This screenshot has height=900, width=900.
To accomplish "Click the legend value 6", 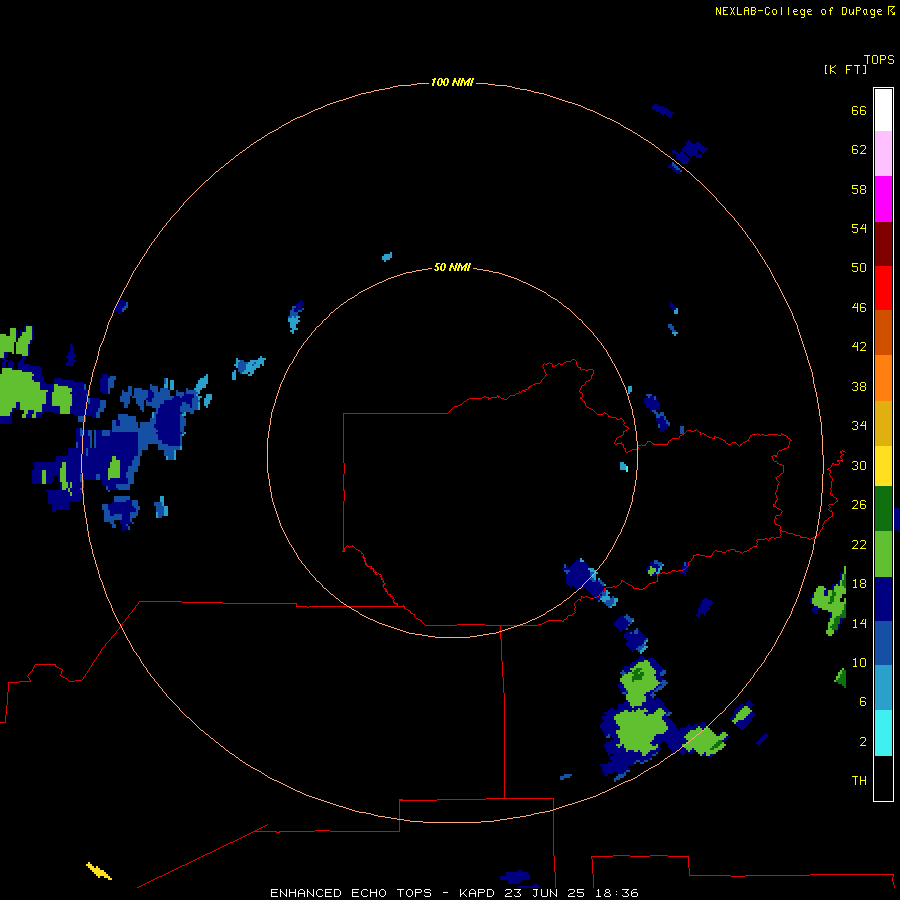I will tap(862, 701).
